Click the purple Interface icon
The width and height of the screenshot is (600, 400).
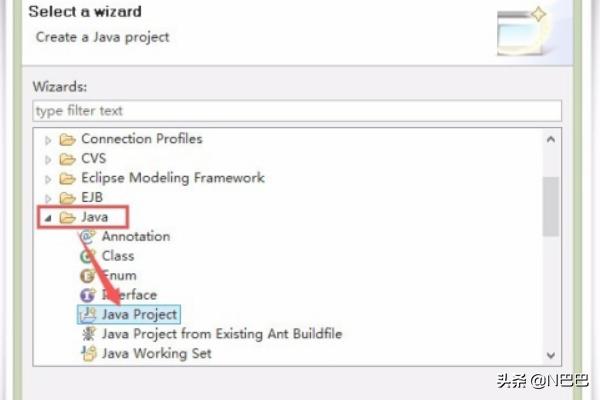coord(88,295)
